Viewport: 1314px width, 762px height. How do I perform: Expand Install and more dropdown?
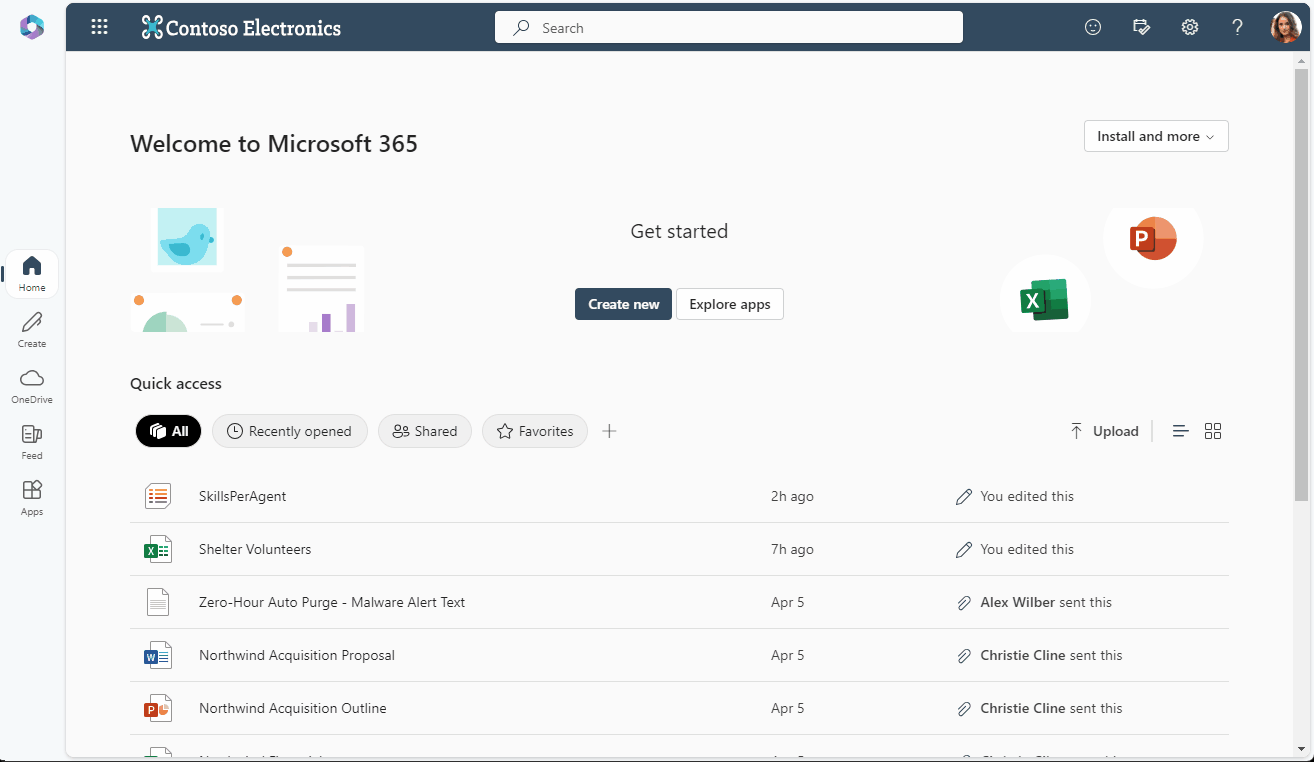1156,136
